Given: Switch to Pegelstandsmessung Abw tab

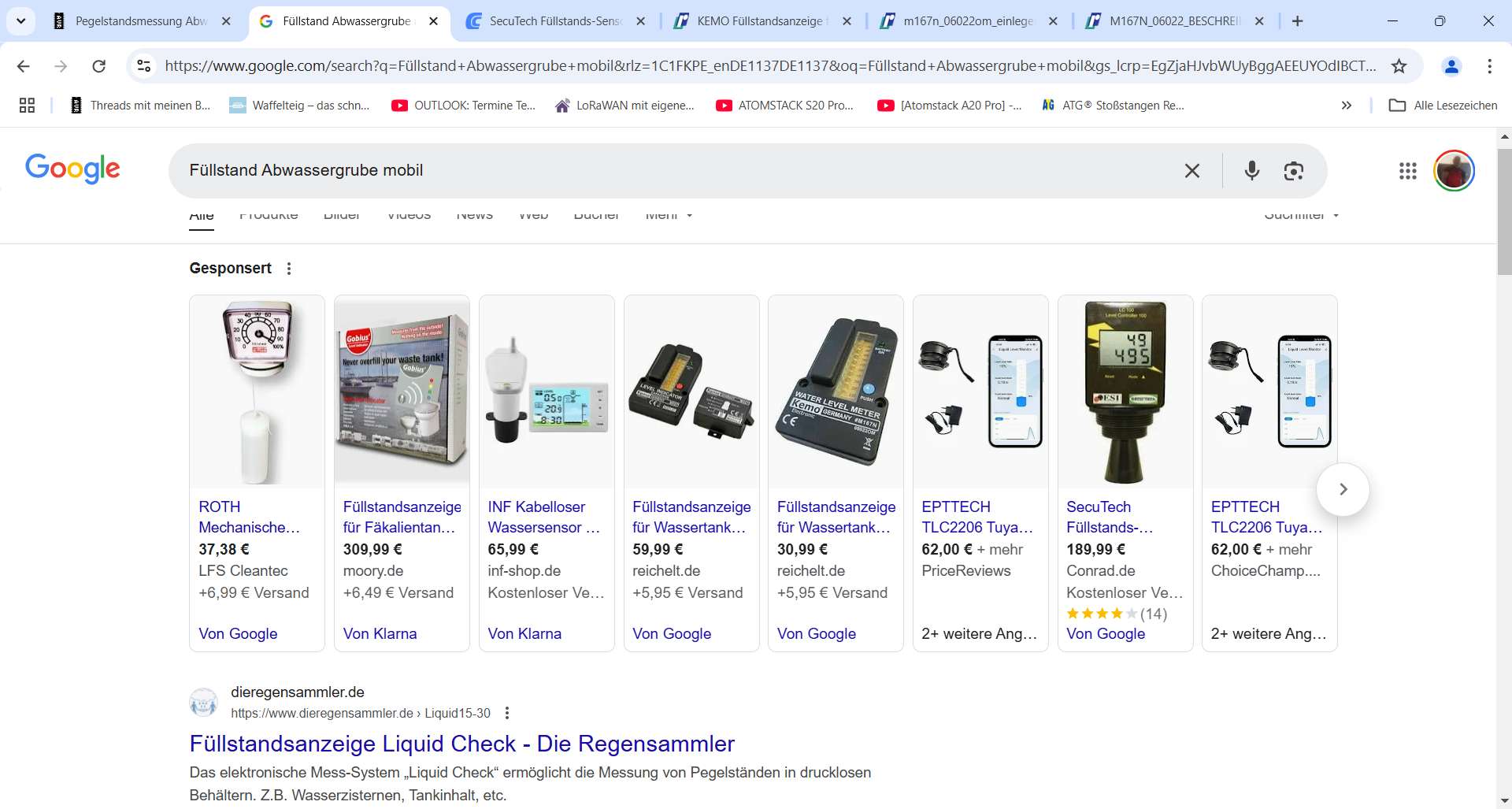Looking at the screenshot, I should pyautogui.click(x=141, y=21).
